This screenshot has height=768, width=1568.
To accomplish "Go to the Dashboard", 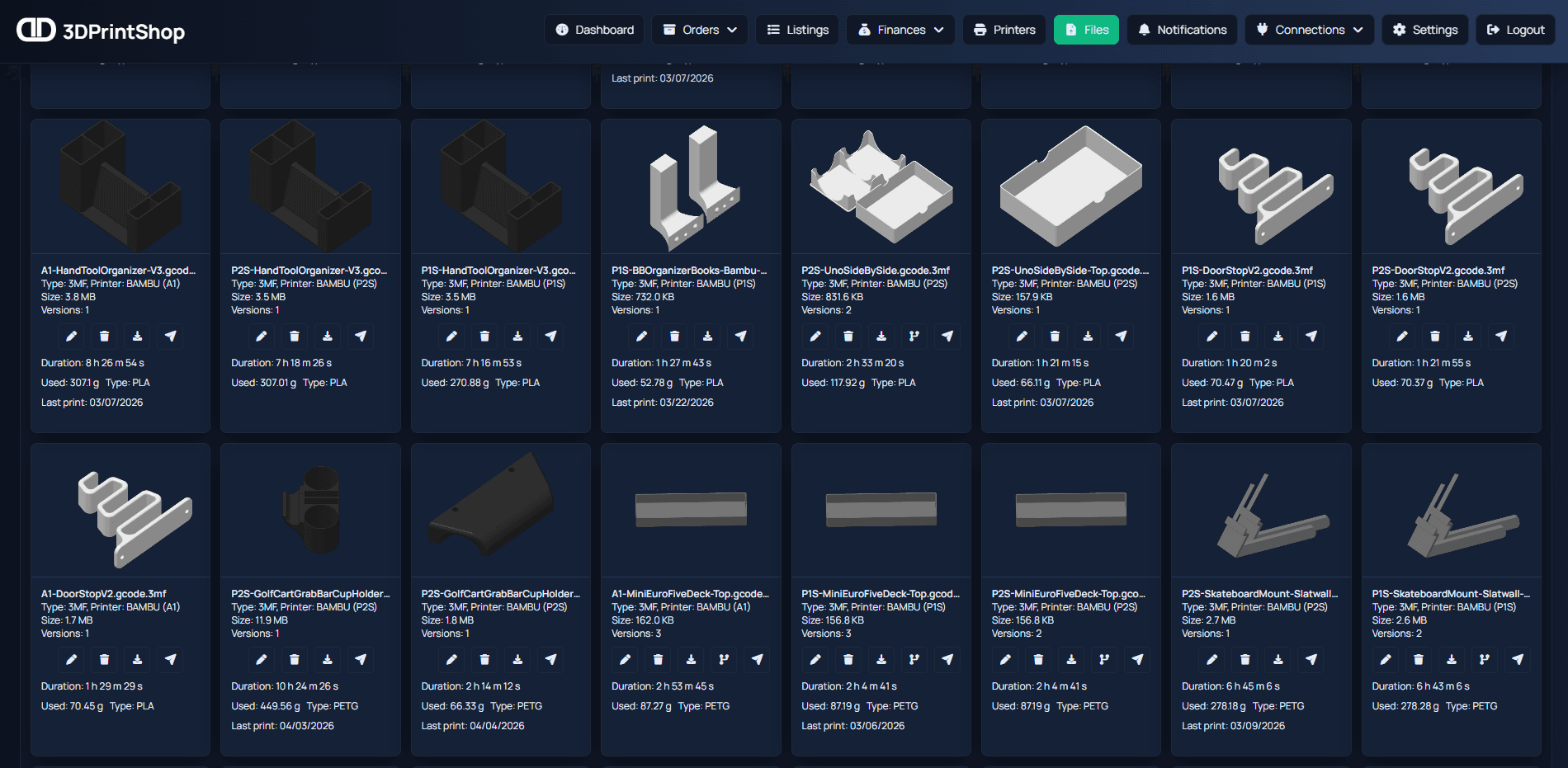I will click(x=593, y=30).
